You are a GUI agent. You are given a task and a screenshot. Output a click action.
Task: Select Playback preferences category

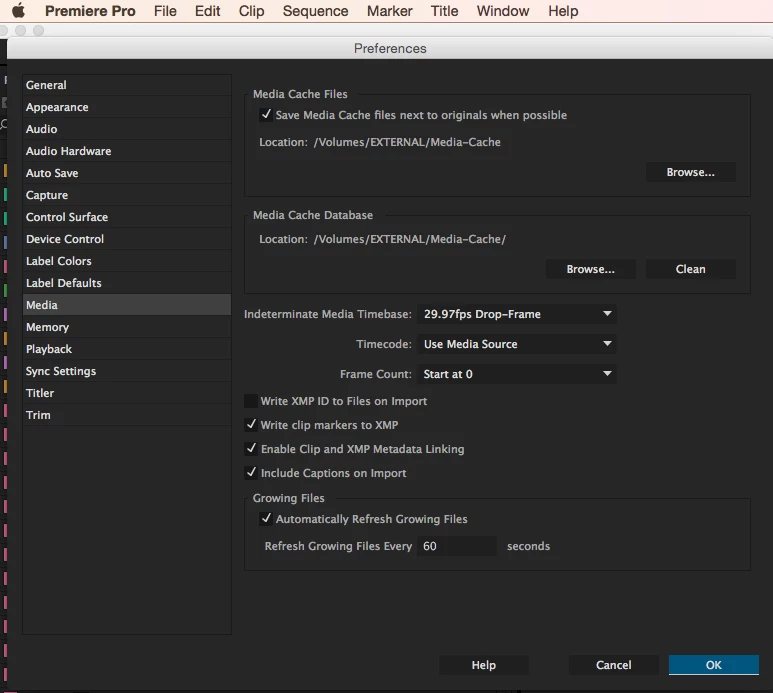[x=127, y=349]
